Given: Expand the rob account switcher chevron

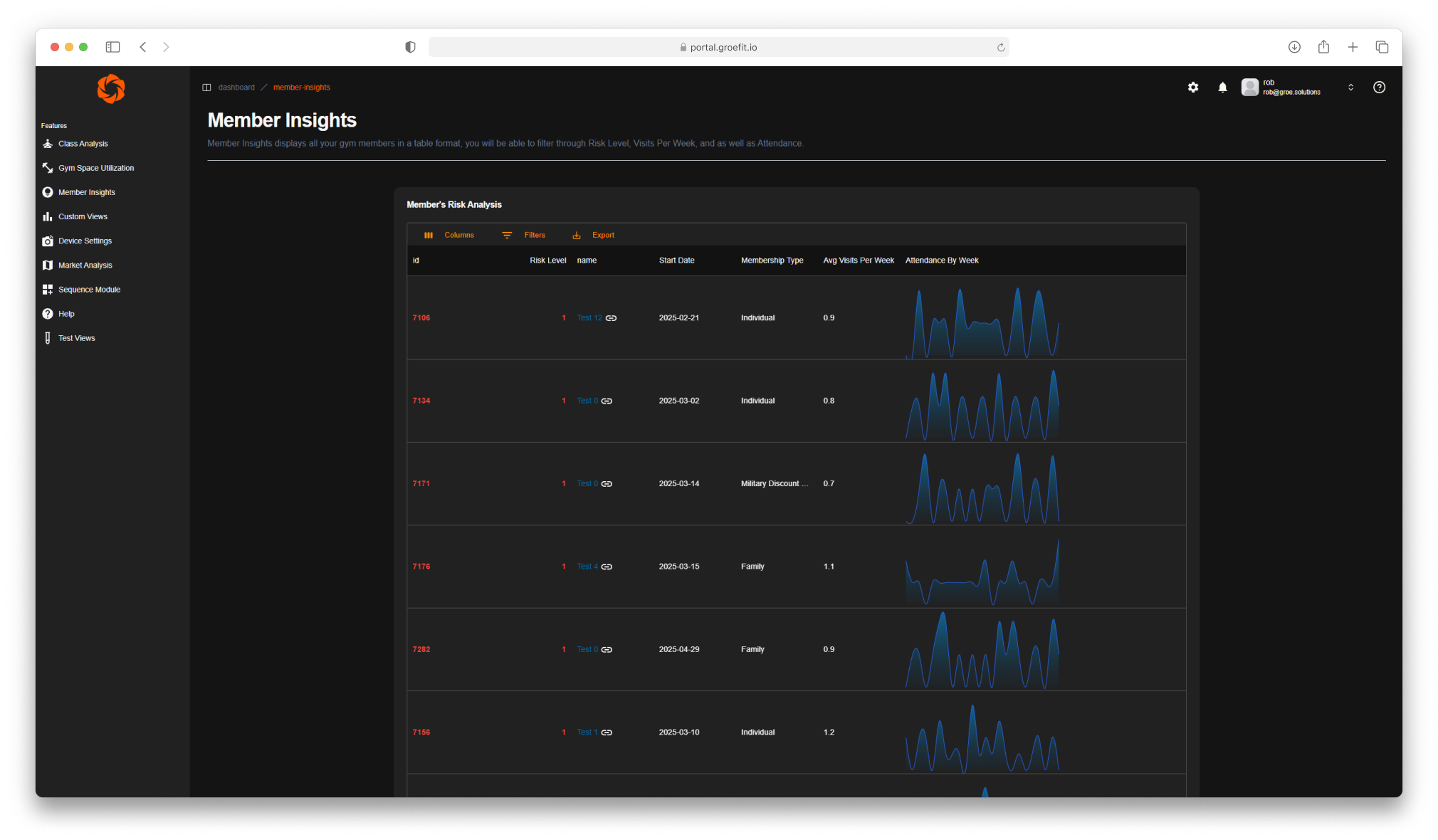Looking at the screenshot, I should tap(1350, 88).
